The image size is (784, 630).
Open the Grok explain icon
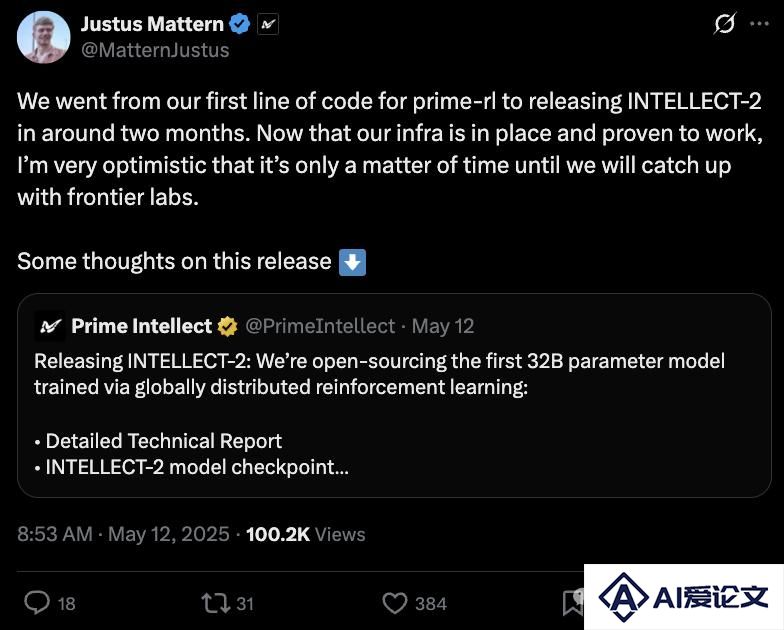[724, 24]
